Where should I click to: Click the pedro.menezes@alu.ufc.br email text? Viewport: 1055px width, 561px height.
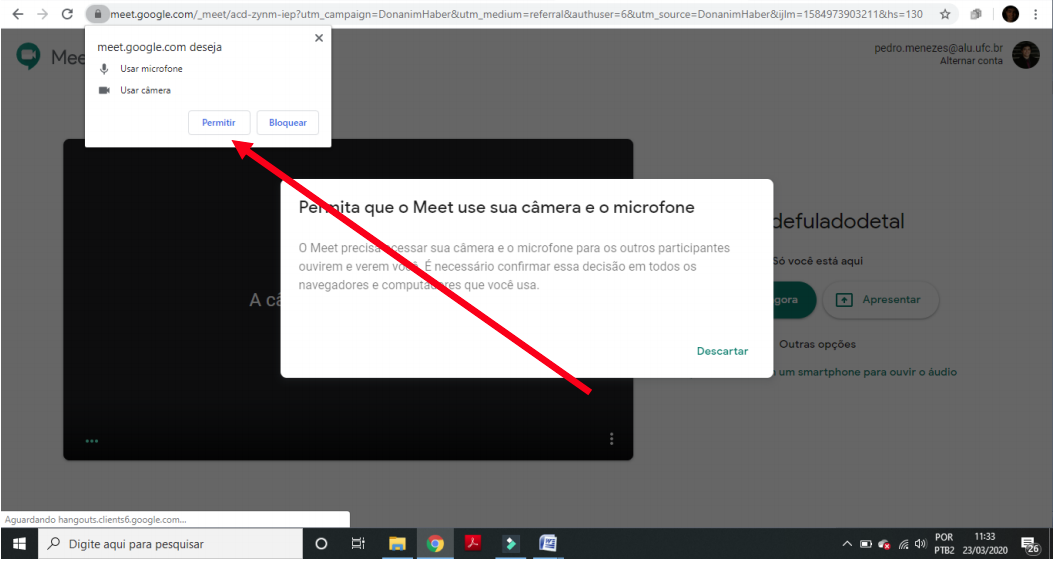coord(939,48)
